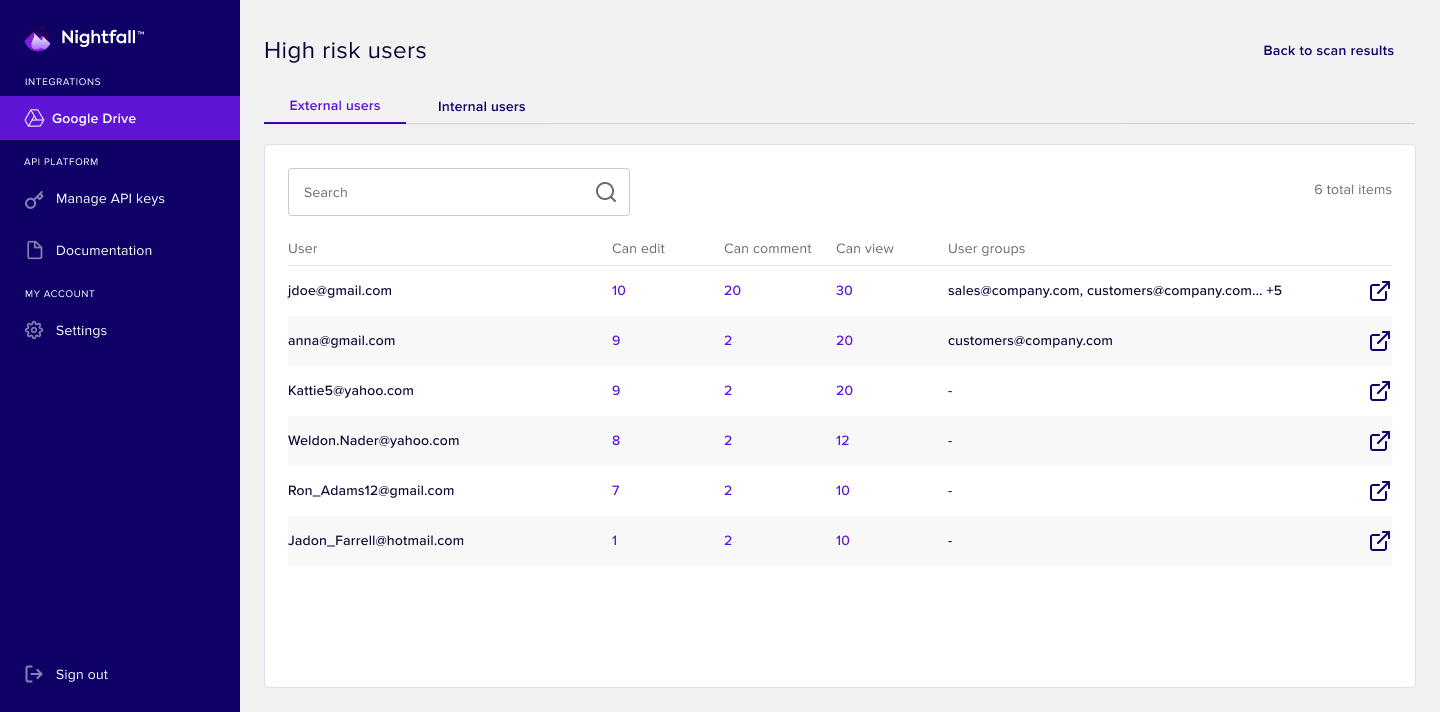This screenshot has height=712, width=1440.
Task: Click the search magnifier icon
Action: (605, 190)
